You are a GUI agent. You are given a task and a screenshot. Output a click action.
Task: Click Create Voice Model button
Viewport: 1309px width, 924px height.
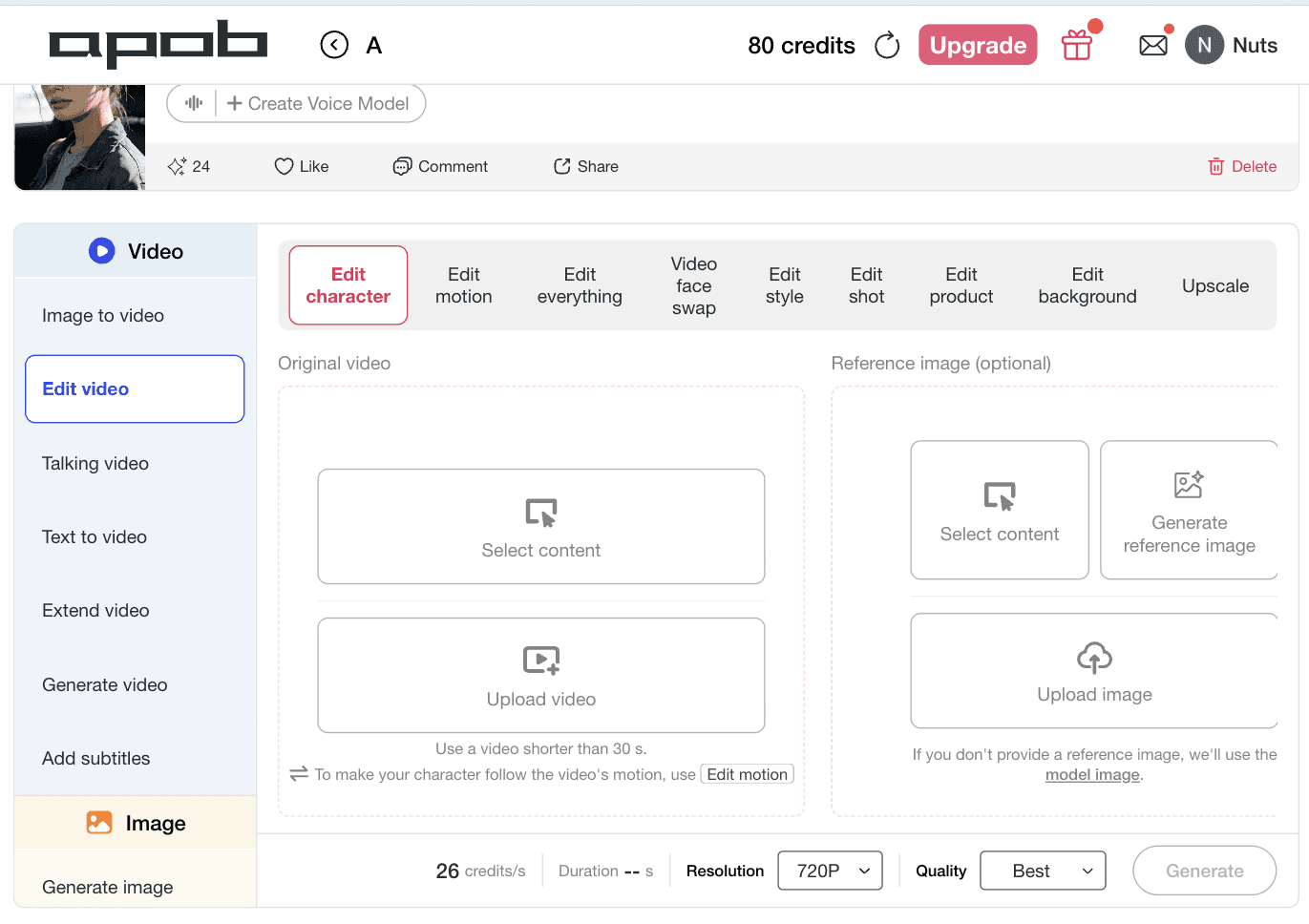point(318,103)
